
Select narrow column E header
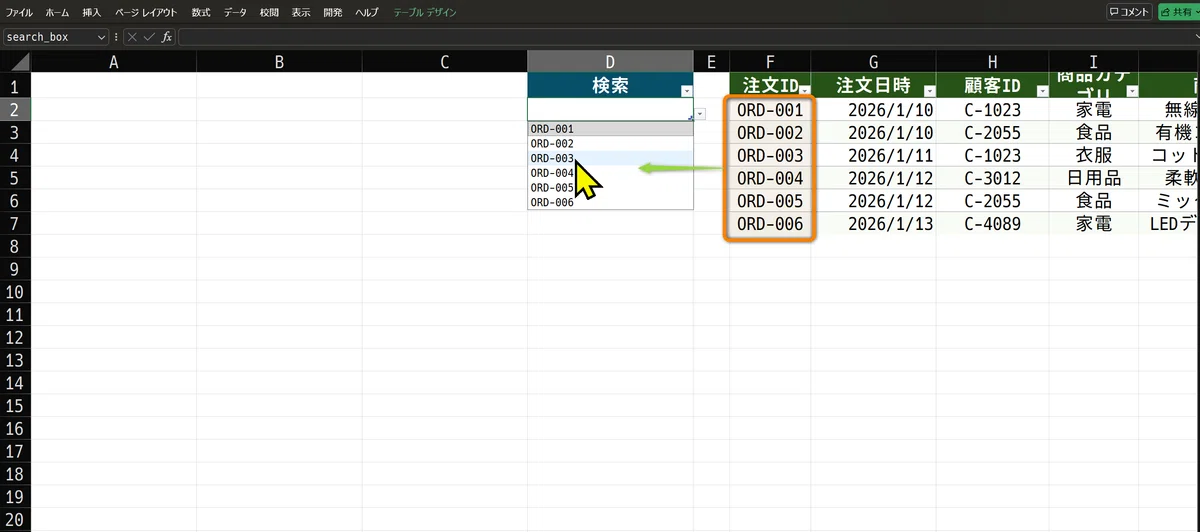pyautogui.click(x=711, y=62)
